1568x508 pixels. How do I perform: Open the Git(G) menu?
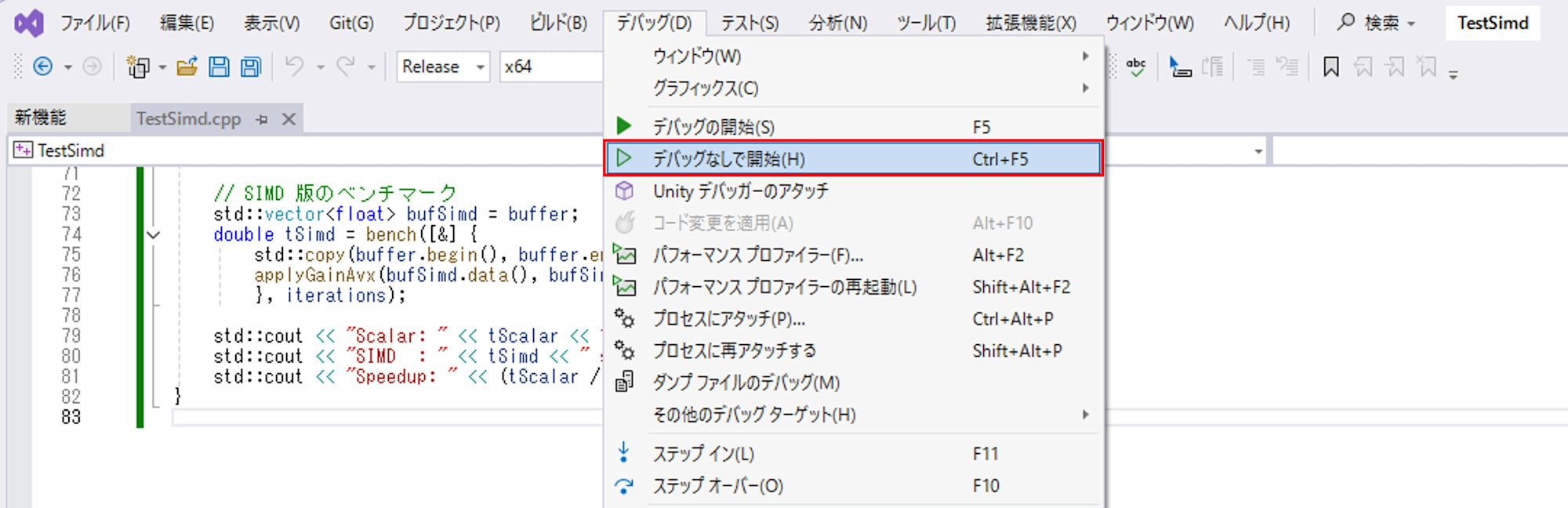pyautogui.click(x=351, y=23)
